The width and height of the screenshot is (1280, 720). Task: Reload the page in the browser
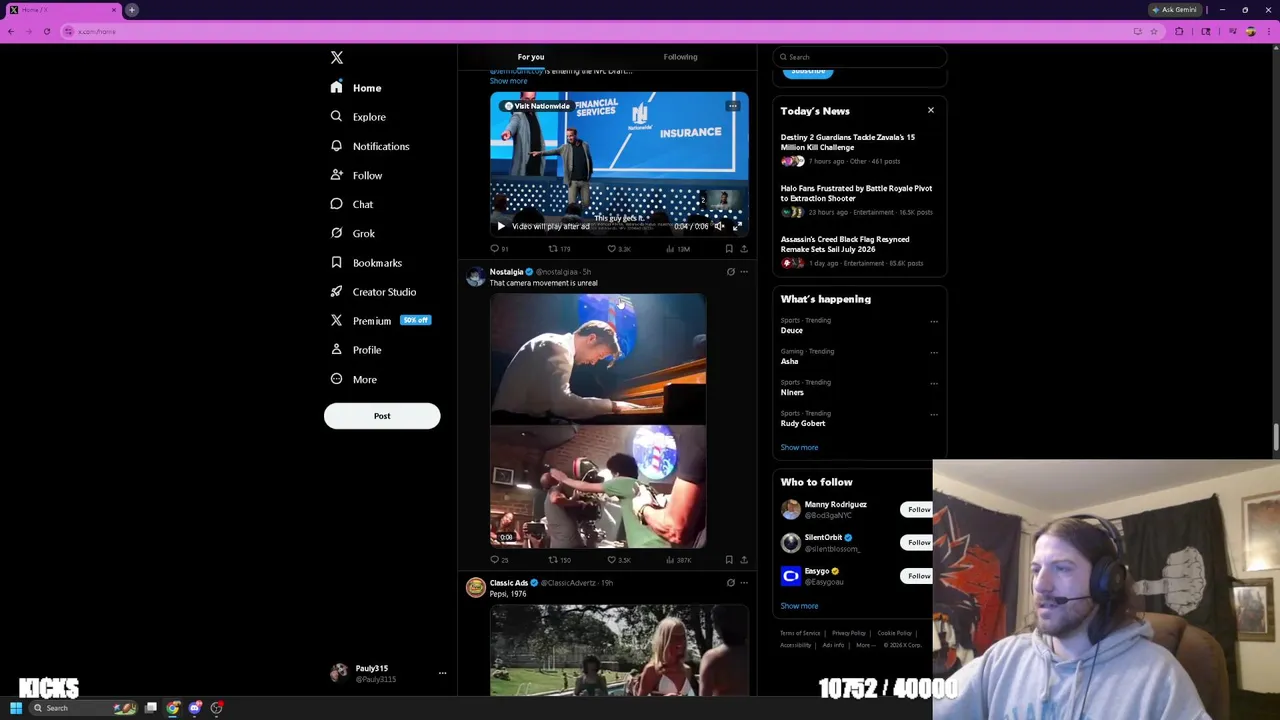pyautogui.click(x=47, y=32)
